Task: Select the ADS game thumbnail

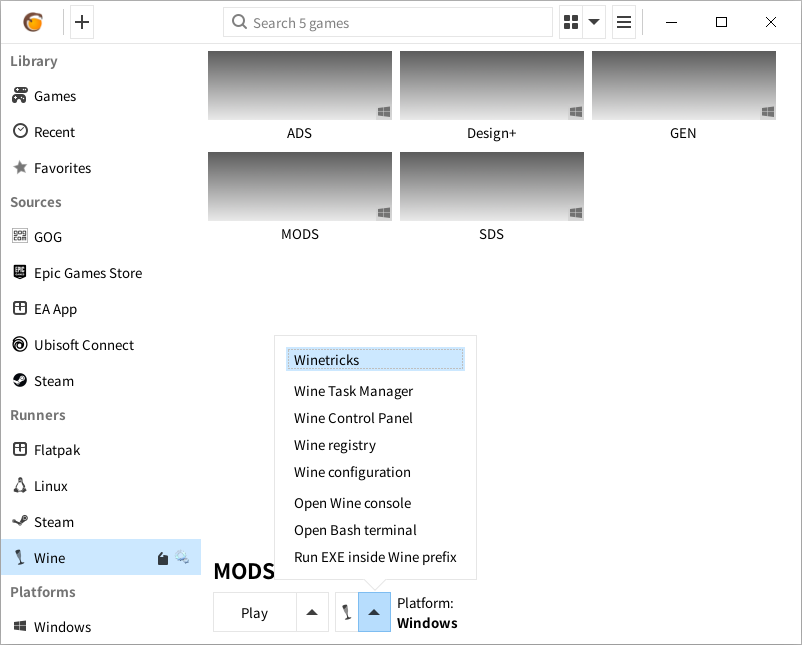Action: (300, 85)
